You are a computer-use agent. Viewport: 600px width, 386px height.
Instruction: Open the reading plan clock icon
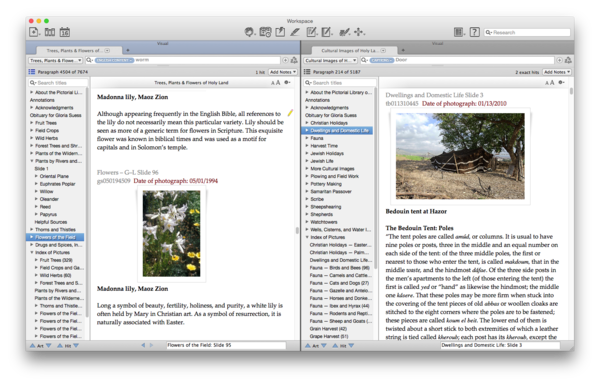[265, 32]
